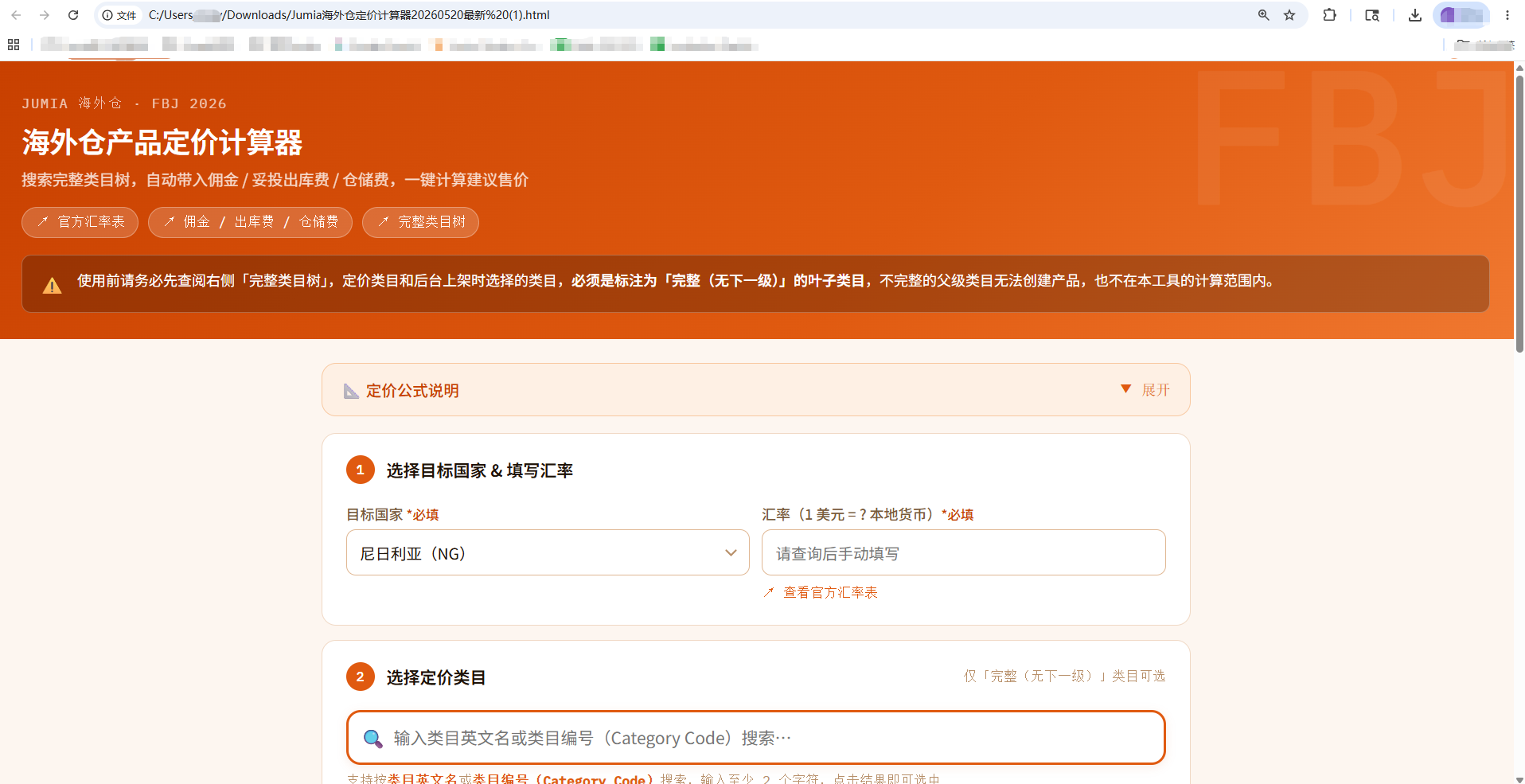Viewport: 1525px width, 784px height.
Task: Open the browser profile avatar
Action: click(1461, 15)
